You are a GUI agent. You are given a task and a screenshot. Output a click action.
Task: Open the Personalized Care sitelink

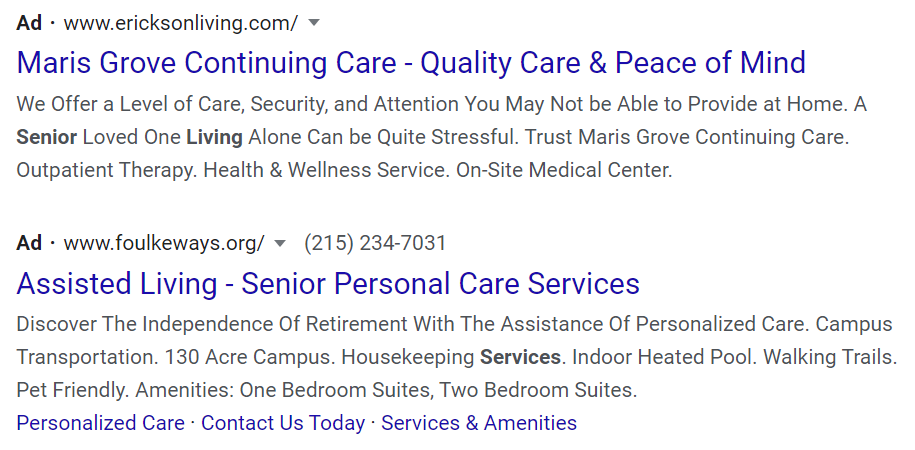tap(100, 423)
